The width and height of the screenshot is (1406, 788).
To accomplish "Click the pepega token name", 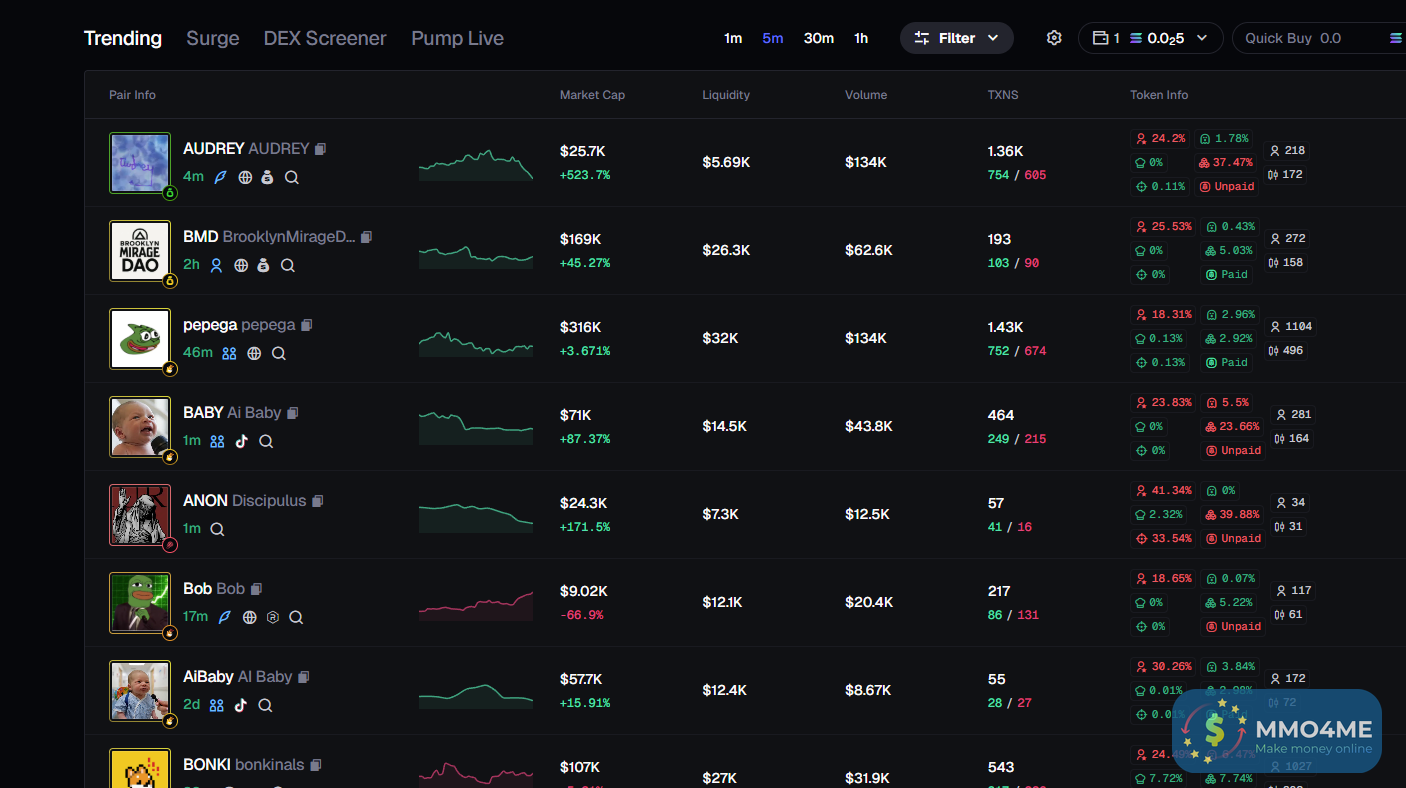I will pyautogui.click(x=210, y=325).
